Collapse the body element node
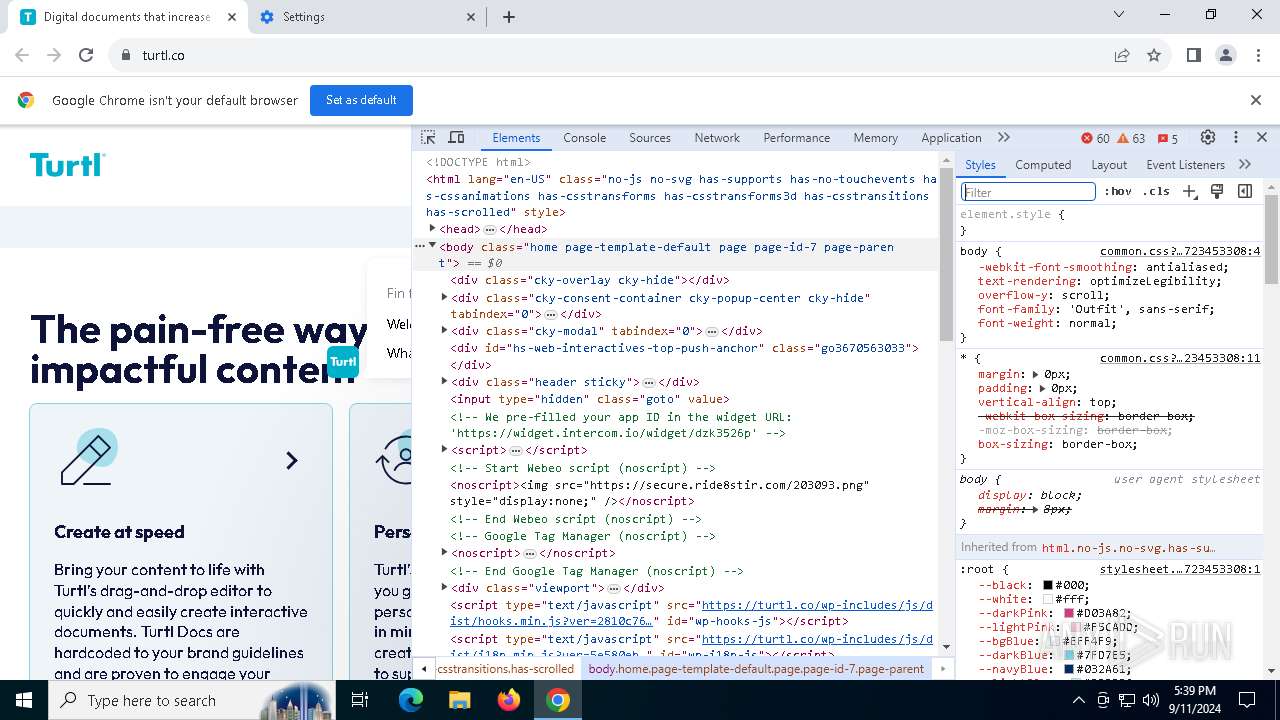The width and height of the screenshot is (1280, 720). [x=433, y=246]
